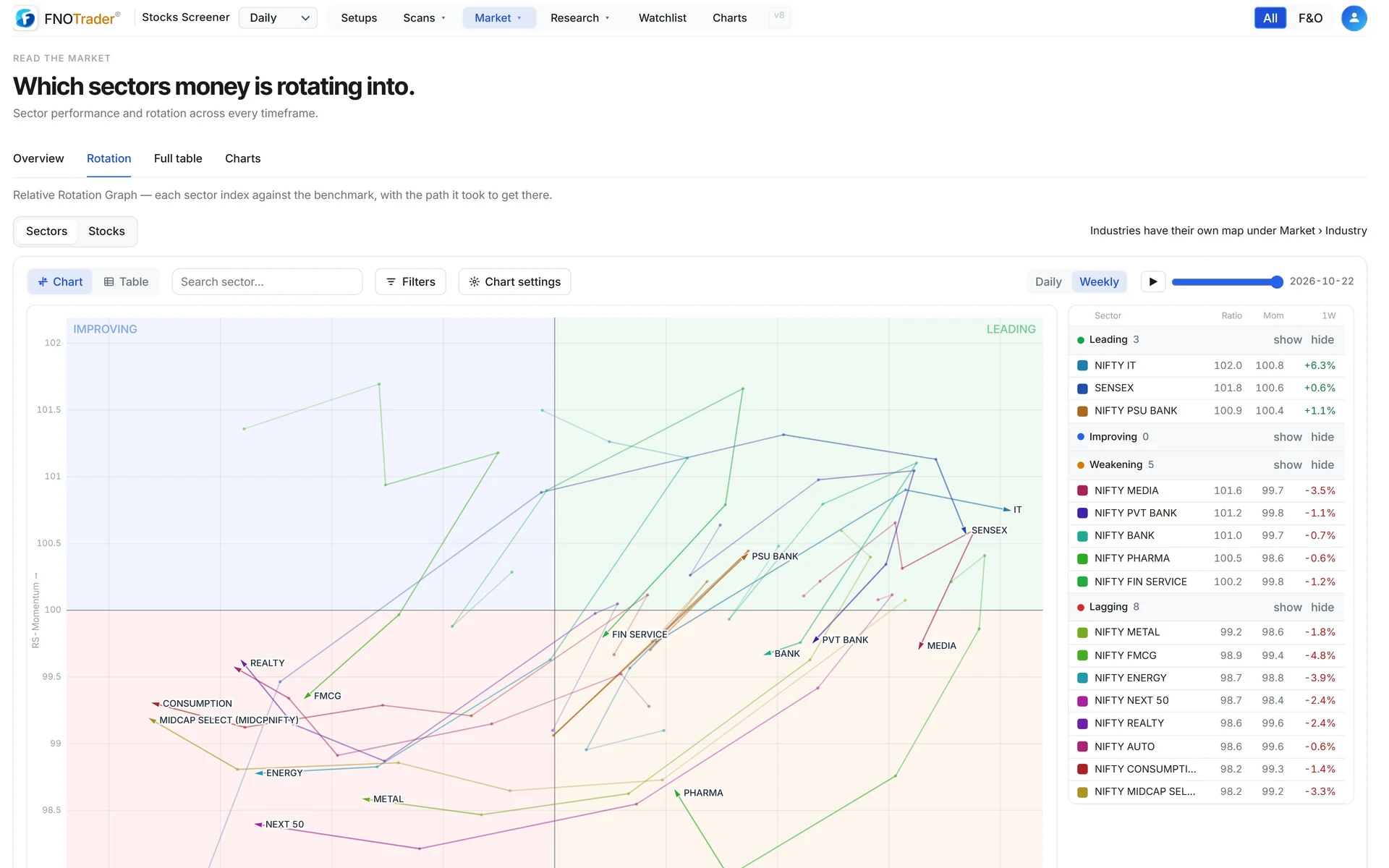Image resolution: width=1389 pixels, height=868 pixels.
Task: Click the Filters button
Action: (410, 282)
